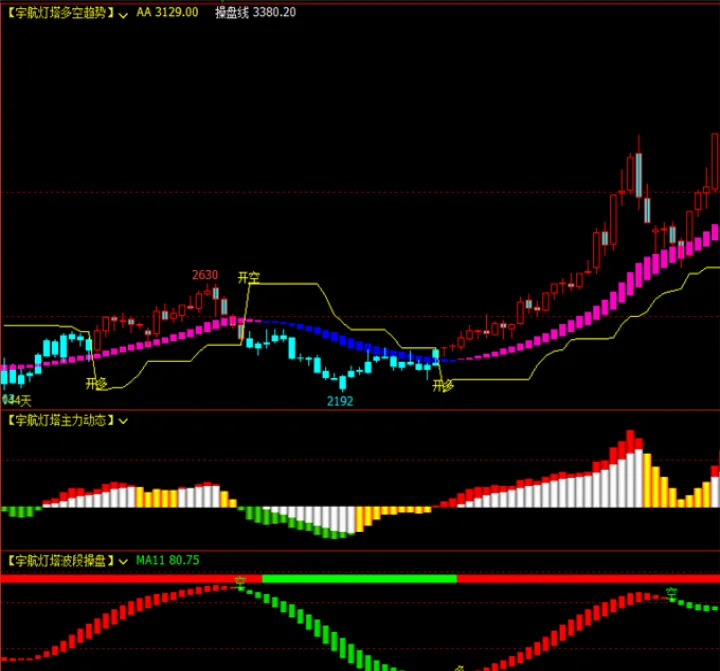Viewport: 720px width, 671px height.
Task: Click the 开多 marker near 2192 low
Action: pos(443,386)
